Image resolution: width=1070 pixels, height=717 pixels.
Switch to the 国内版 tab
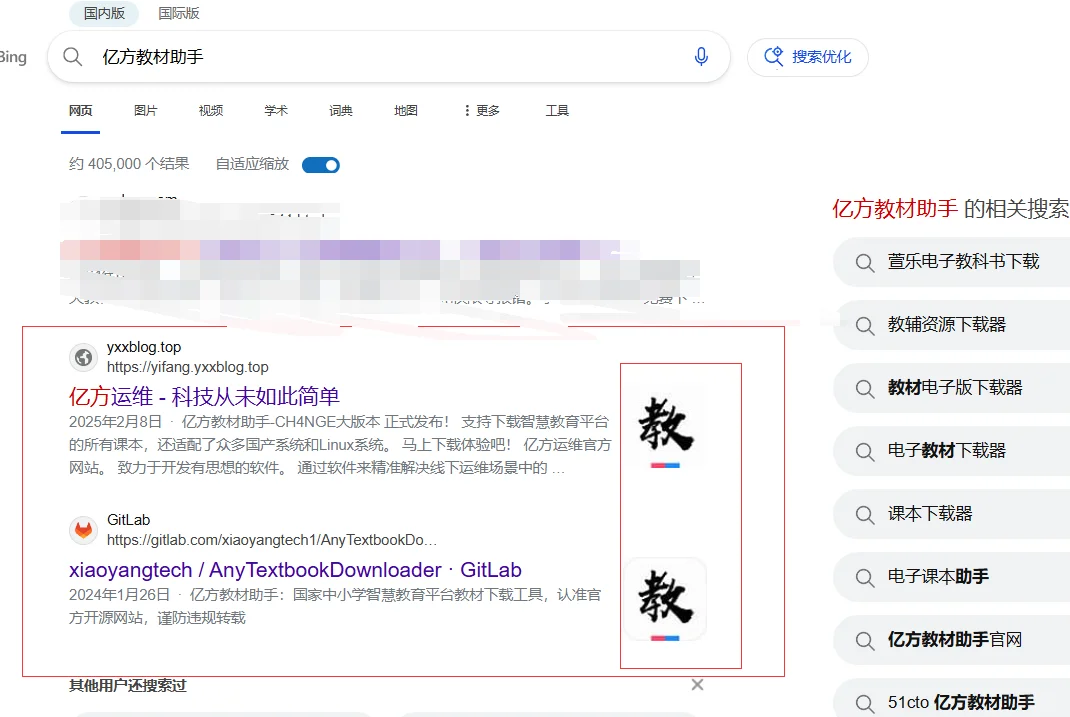[104, 13]
